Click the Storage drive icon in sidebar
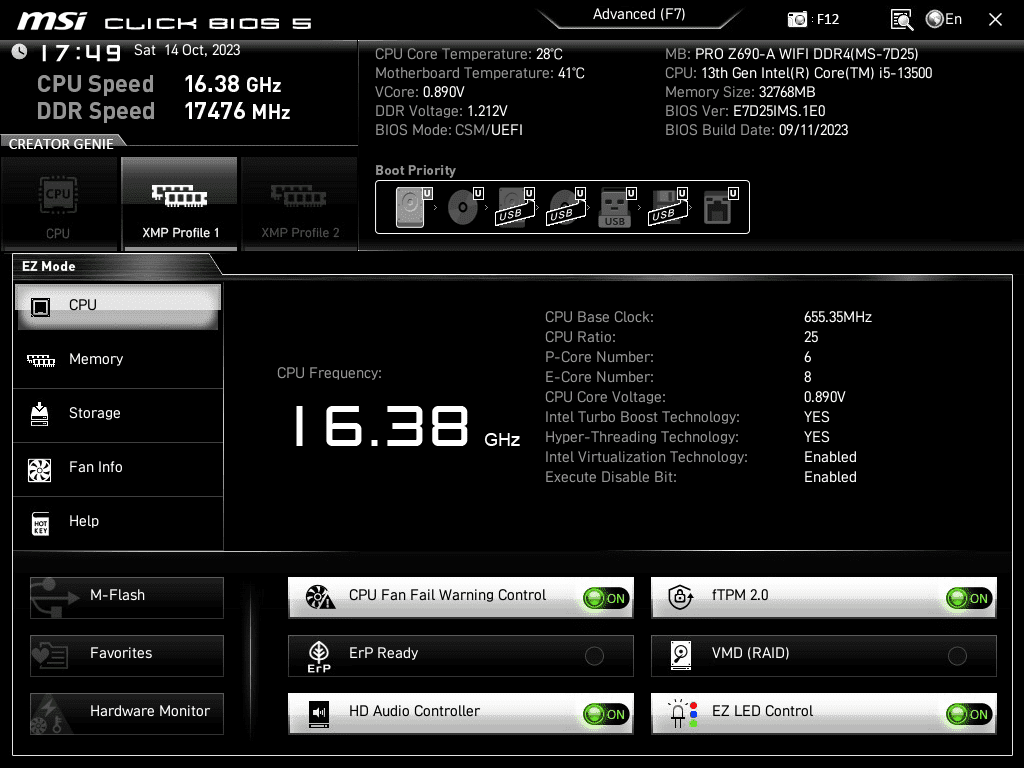Viewport: 1024px width, 768px height. (x=40, y=413)
